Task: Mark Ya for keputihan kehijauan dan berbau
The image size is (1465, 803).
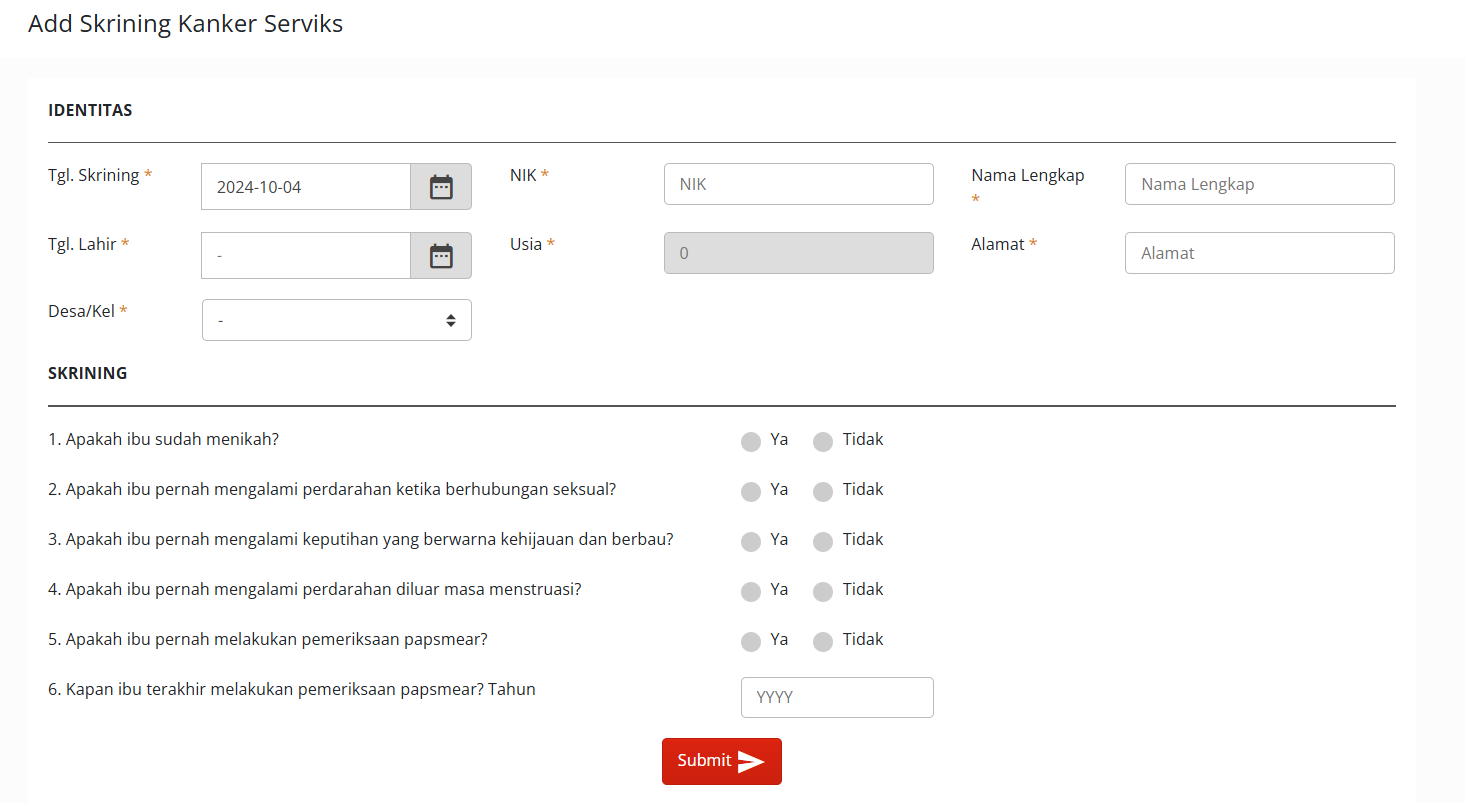Action: pos(751,542)
